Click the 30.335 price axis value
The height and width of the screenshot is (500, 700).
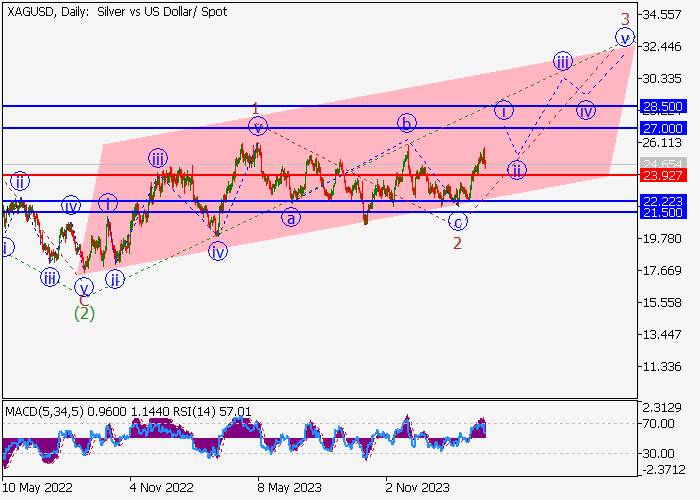(x=662, y=79)
